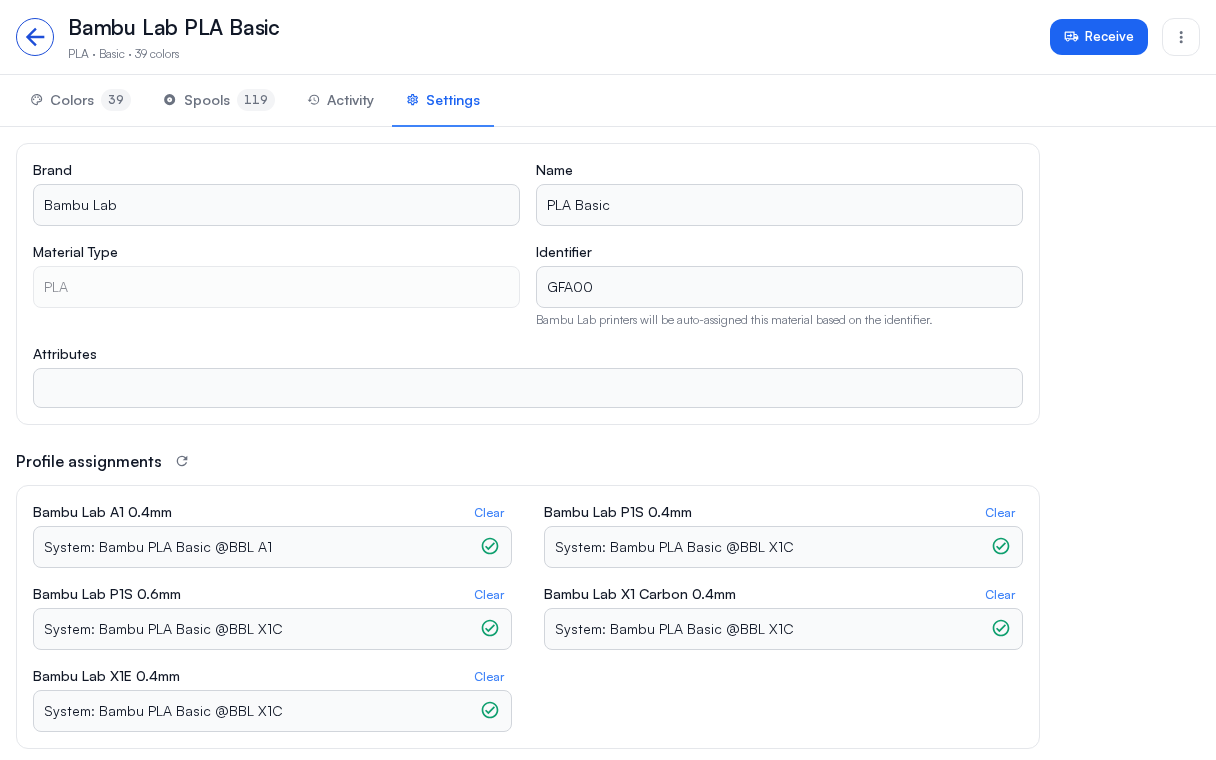Clear the Bambu Lab X1E 0.4mm profile
Screen dimensions: 1216x760
(489, 677)
